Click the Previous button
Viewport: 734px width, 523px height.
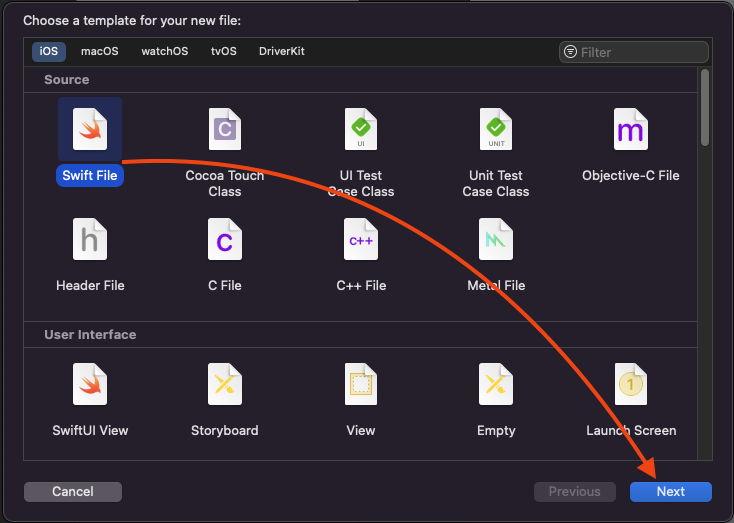575,492
